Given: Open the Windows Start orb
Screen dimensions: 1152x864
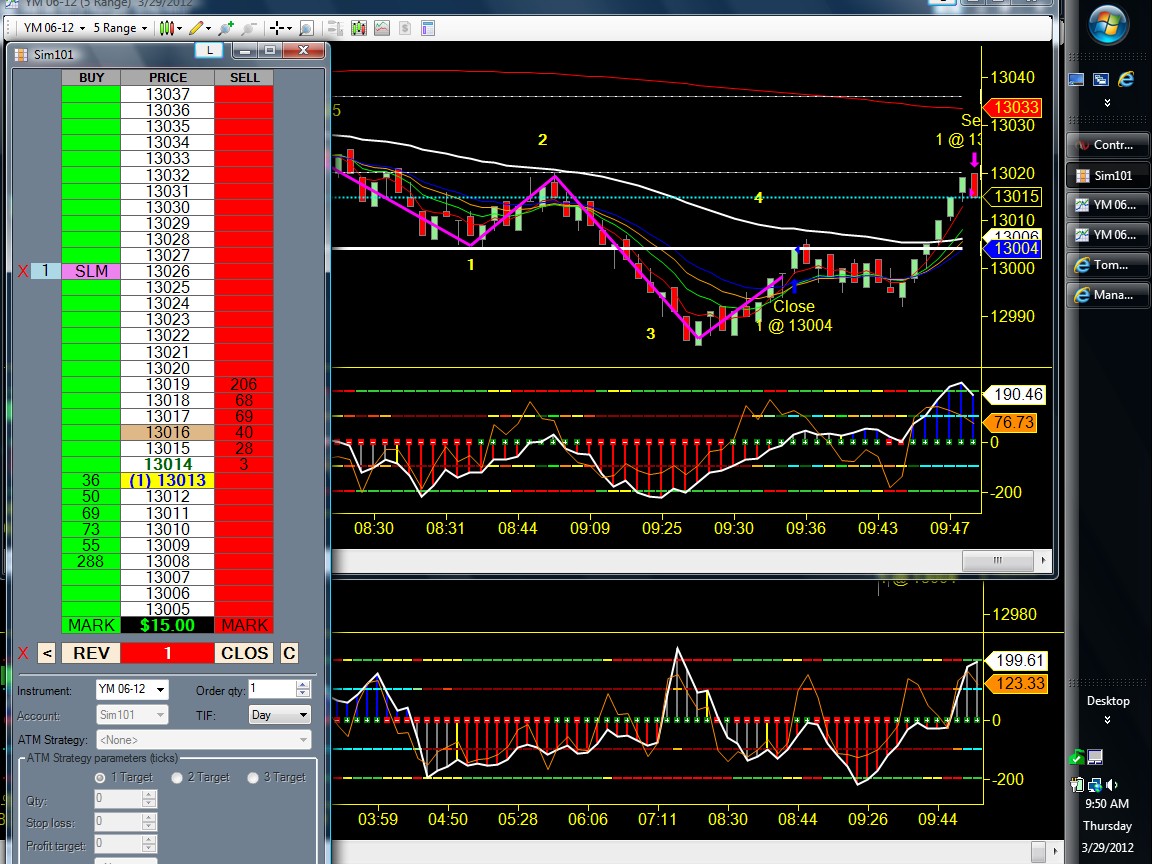Looking at the screenshot, I should tap(1107, 25).
